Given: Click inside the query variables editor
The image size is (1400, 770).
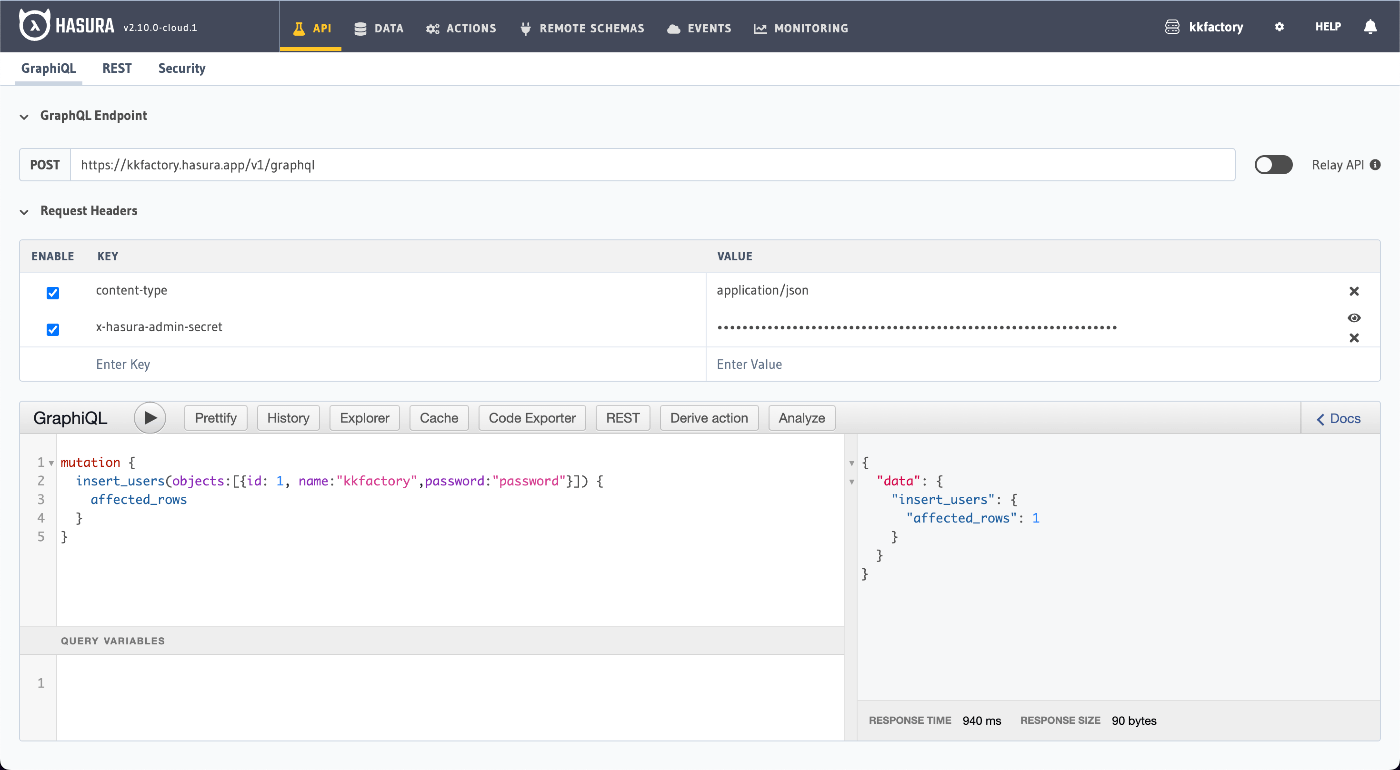Looking at the screenshot, I should point(450,697).
